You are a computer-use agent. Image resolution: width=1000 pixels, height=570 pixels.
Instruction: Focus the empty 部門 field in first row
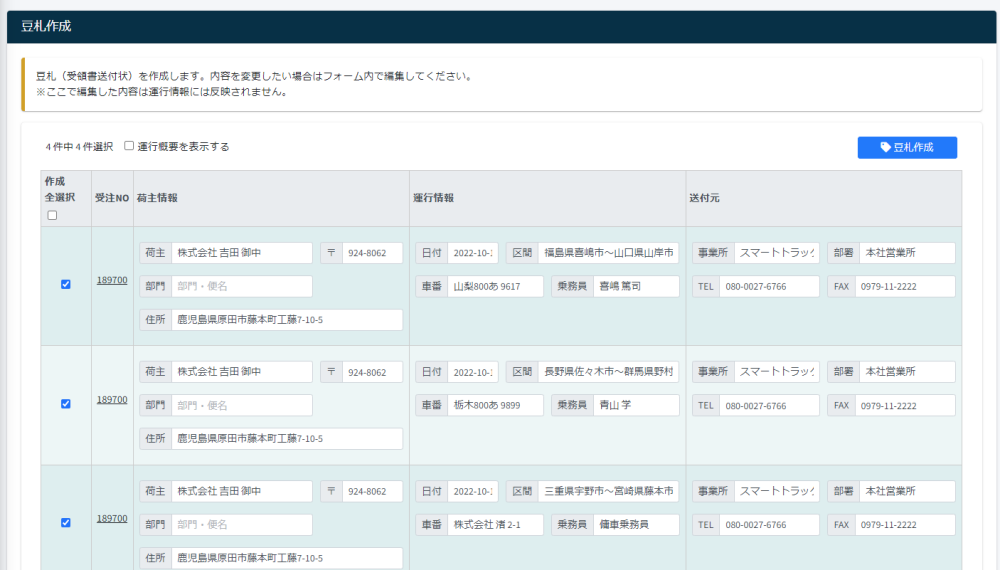point(241,287)
